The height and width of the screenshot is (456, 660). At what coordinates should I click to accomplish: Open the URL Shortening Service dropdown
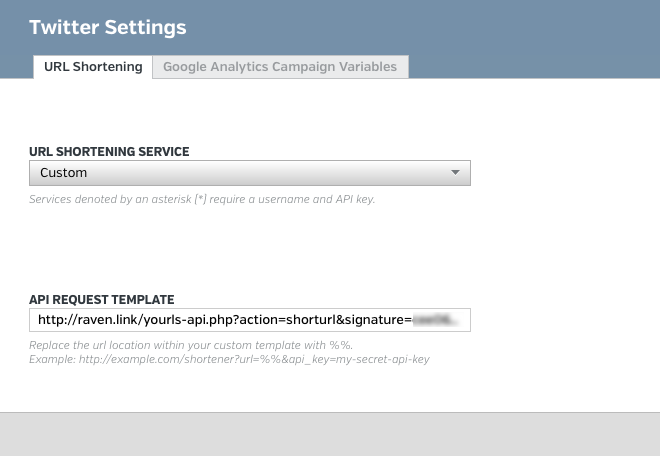click(250, 173)
